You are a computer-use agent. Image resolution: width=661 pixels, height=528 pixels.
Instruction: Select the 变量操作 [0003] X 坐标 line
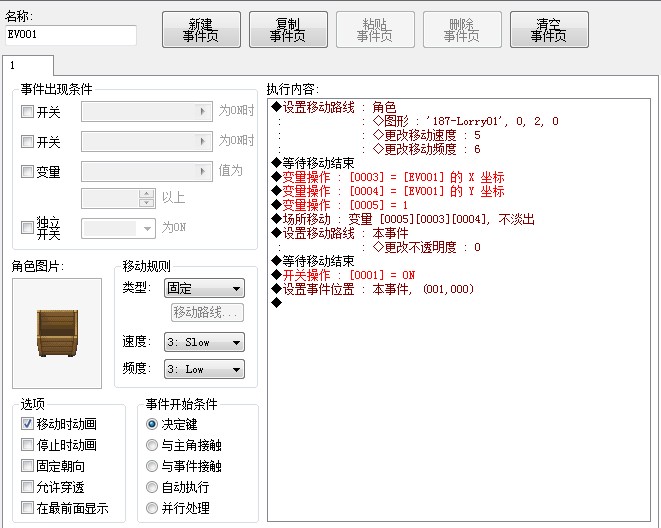tap(388, 177)
